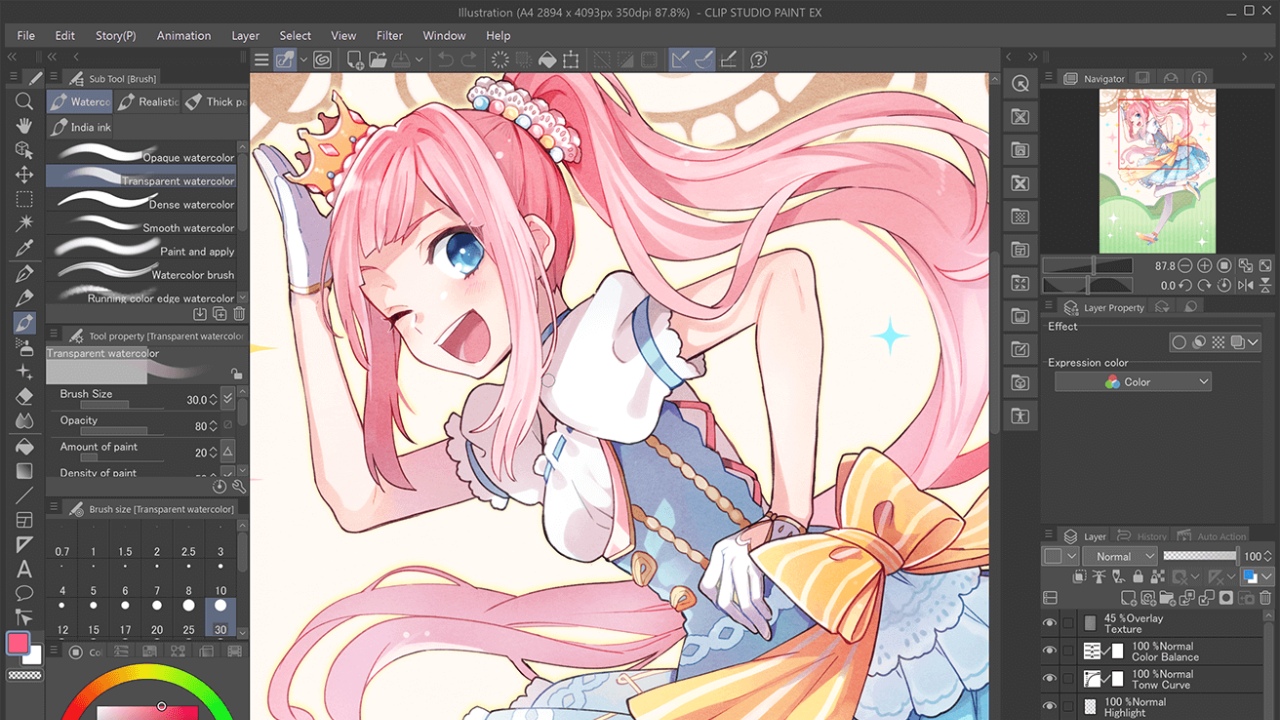
Task: Open the Filter menu
Action: click(x=390, y=35)
